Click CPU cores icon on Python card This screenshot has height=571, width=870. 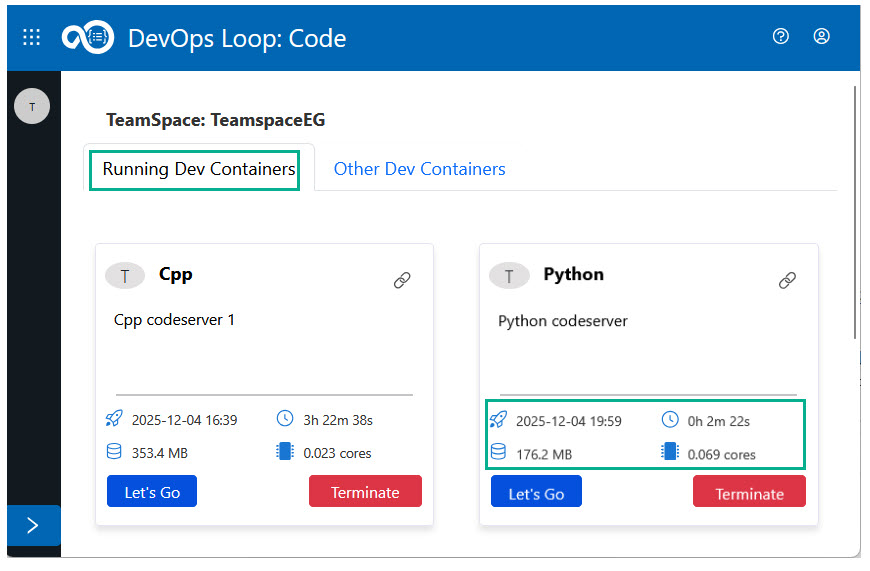670,453
